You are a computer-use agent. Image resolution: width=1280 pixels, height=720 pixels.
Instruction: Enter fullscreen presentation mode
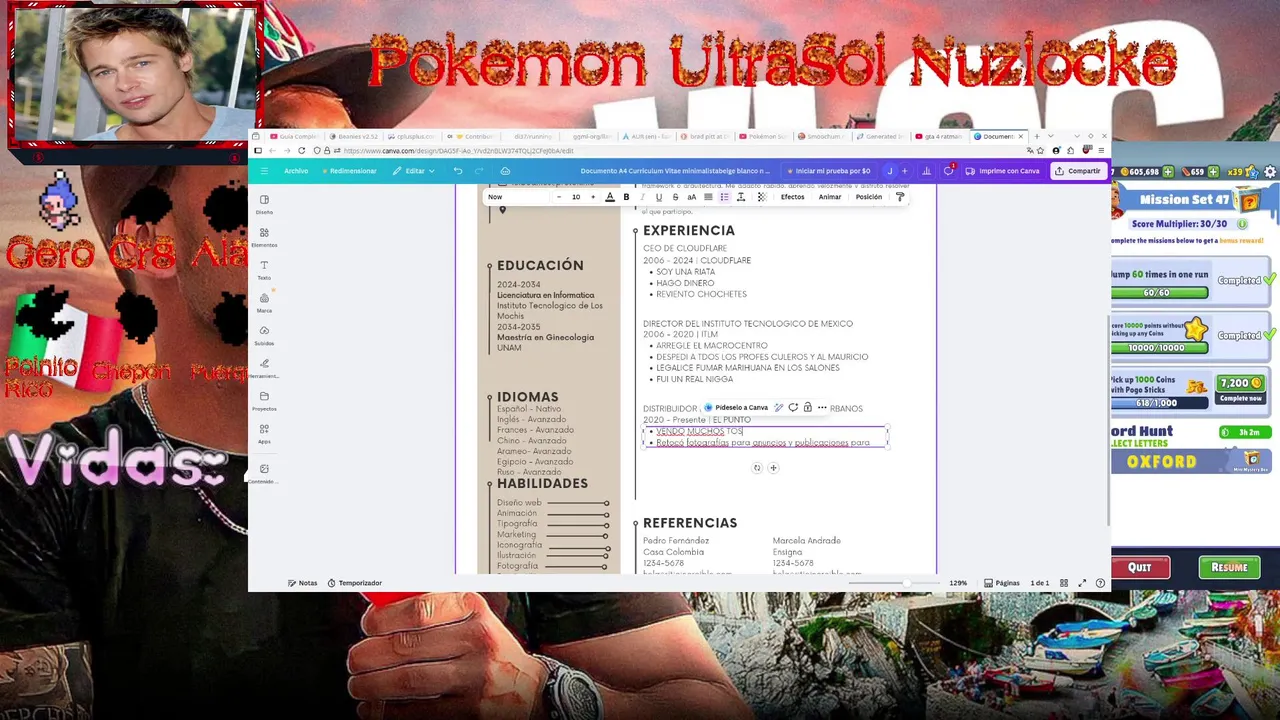point(1082,583)
